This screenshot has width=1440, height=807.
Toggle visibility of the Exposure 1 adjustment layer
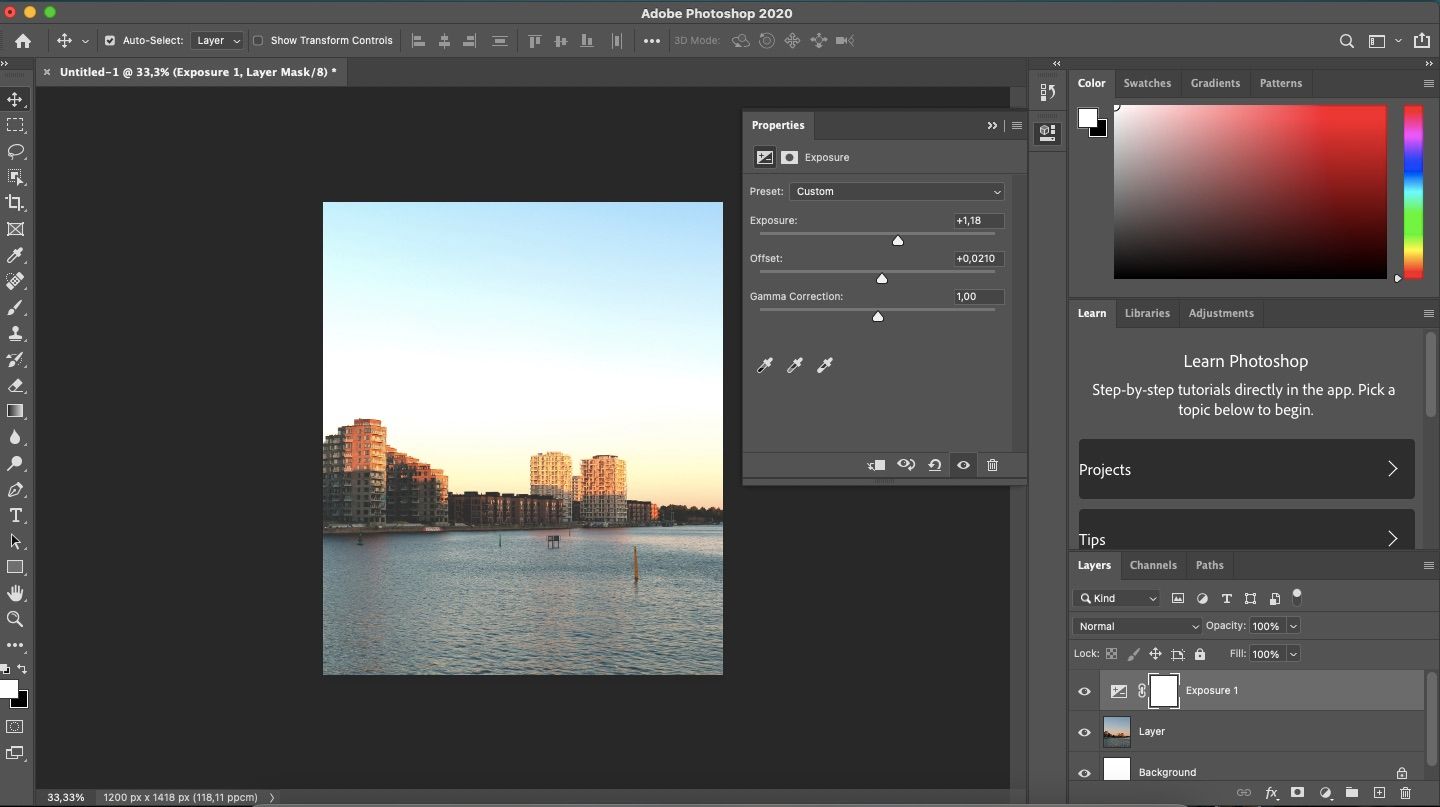click(x=1084, y=691)
